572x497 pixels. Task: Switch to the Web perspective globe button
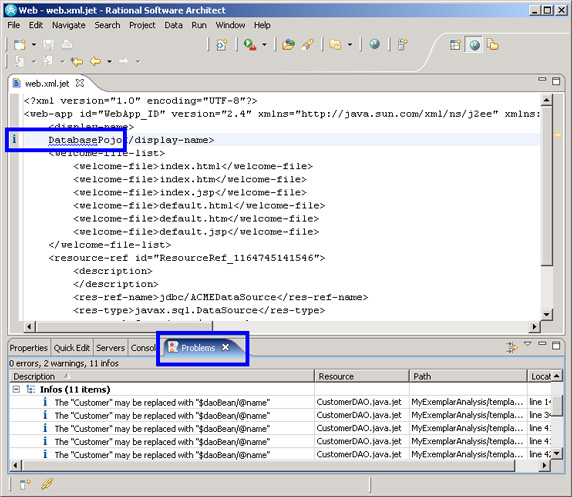474,45
